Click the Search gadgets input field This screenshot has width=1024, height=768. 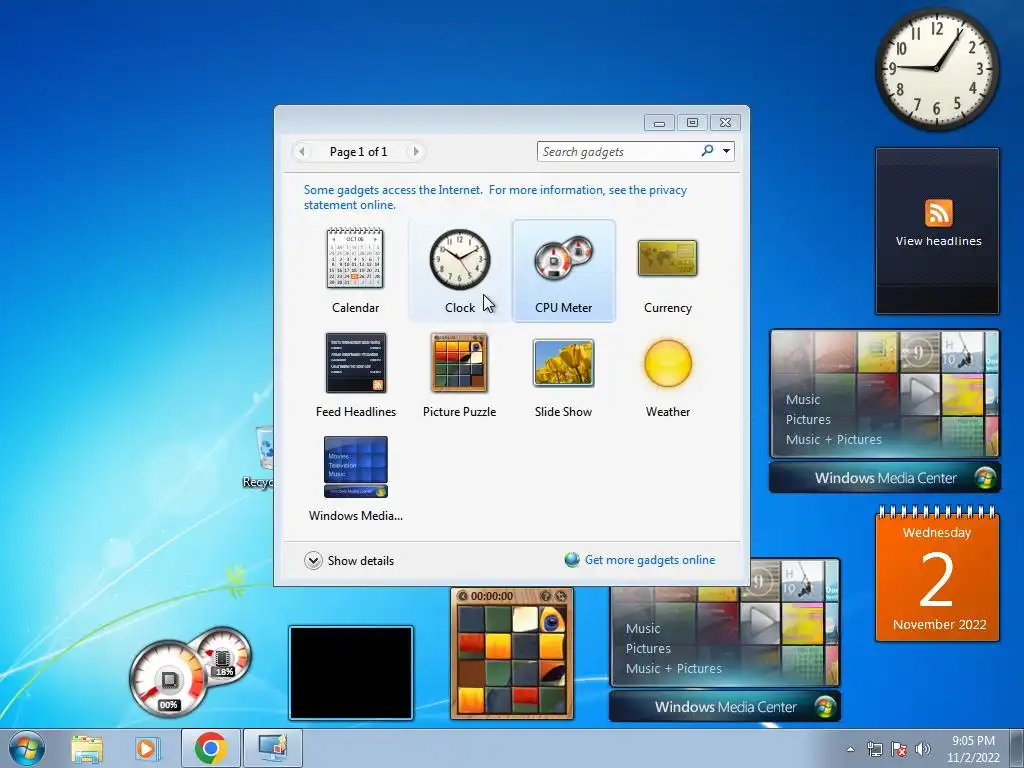[618, 152]
